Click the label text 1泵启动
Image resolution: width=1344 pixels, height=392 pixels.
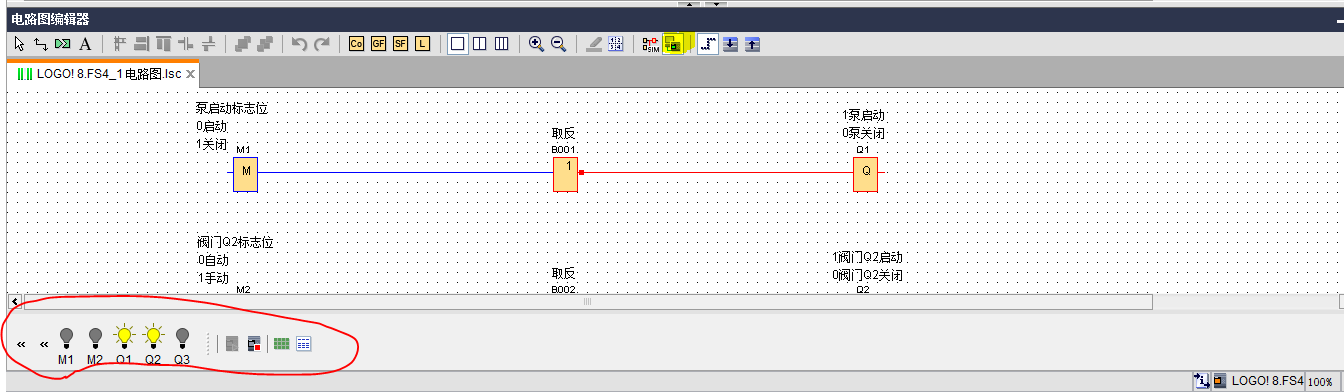864,116
